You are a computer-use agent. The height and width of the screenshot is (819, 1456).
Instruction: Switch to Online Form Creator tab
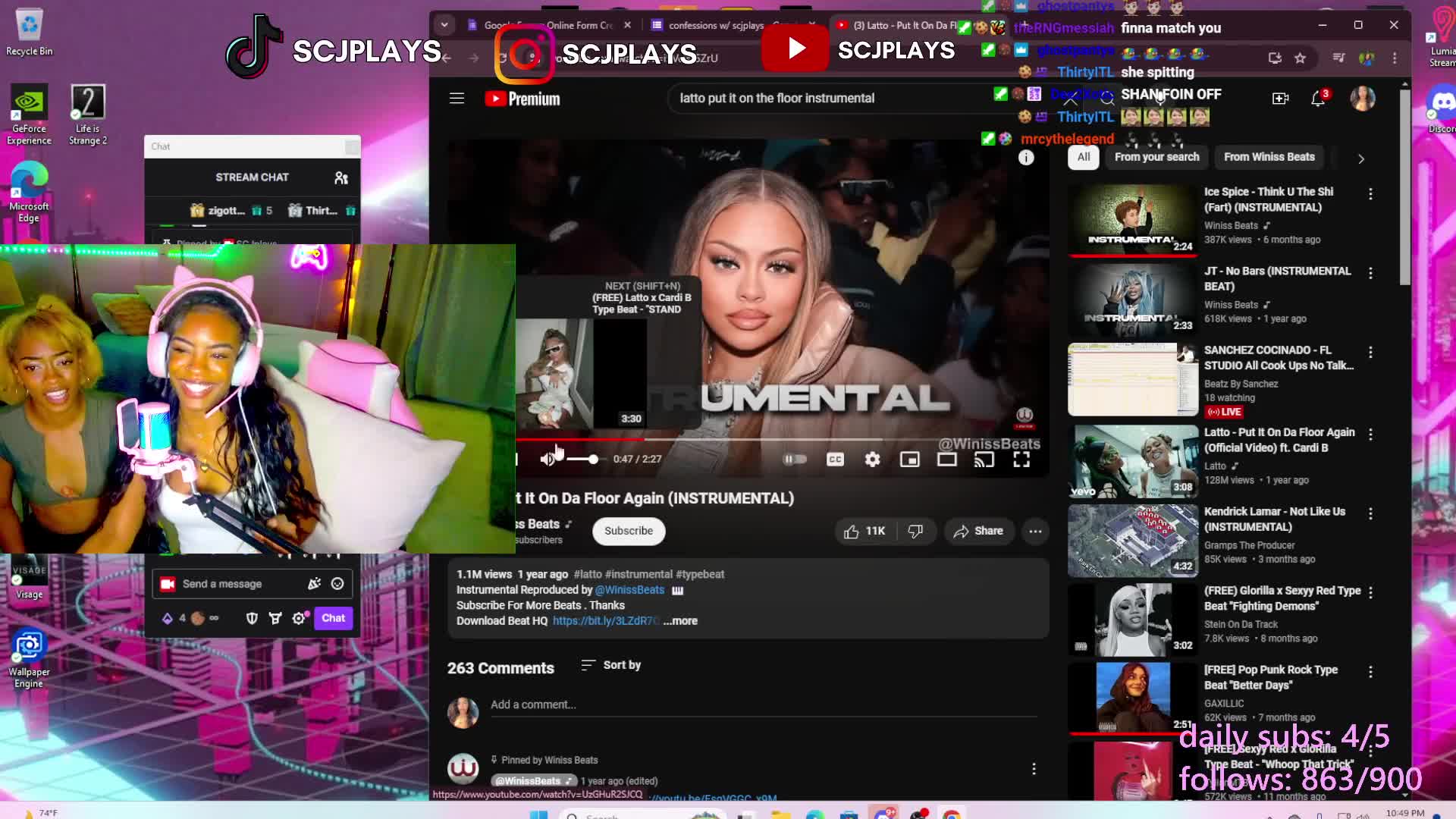tap(551, 25)
